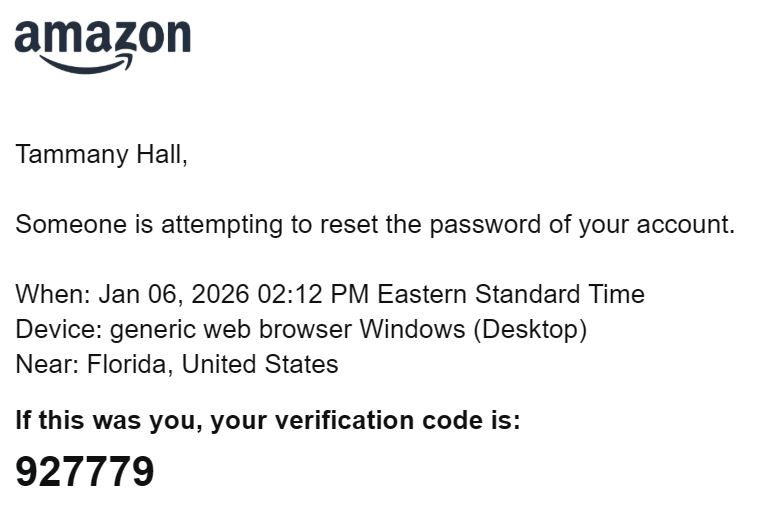Click the "When:" label
Viewport: 767px width, 515px height.
click(x=52, y=295)
